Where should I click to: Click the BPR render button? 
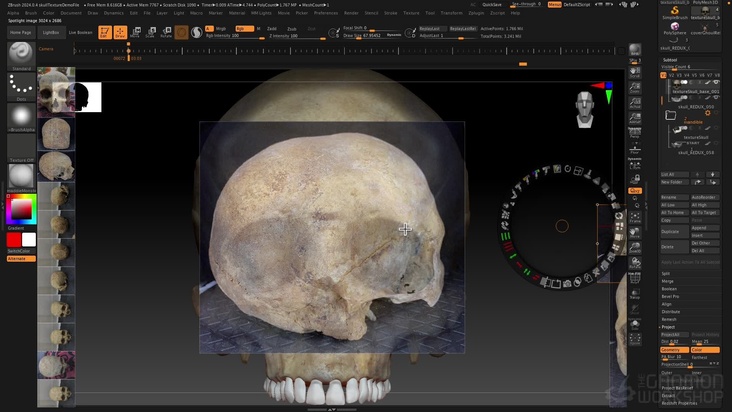635,49
